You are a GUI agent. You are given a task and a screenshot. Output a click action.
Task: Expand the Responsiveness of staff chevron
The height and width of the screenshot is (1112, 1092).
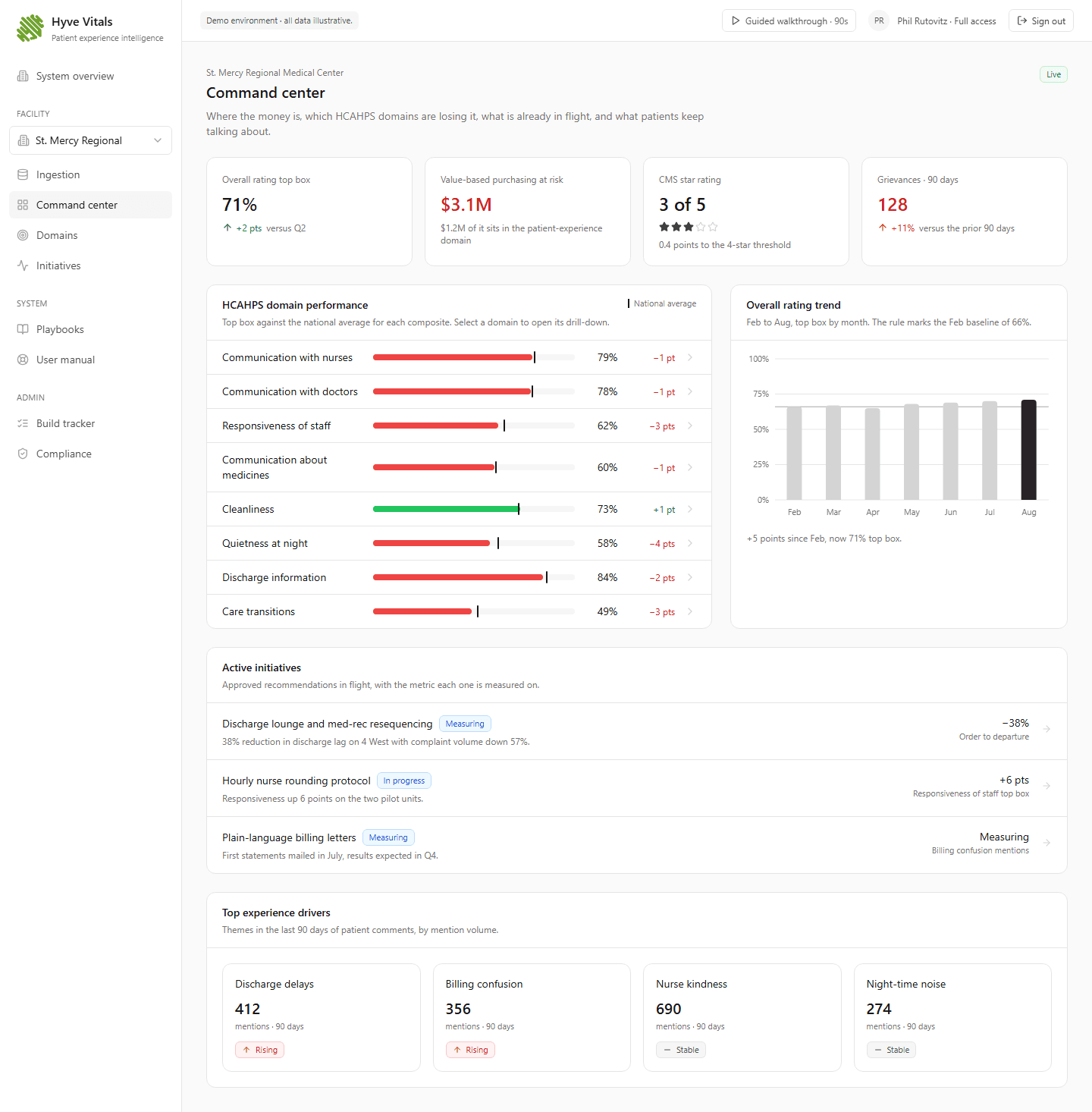point(690,426)
